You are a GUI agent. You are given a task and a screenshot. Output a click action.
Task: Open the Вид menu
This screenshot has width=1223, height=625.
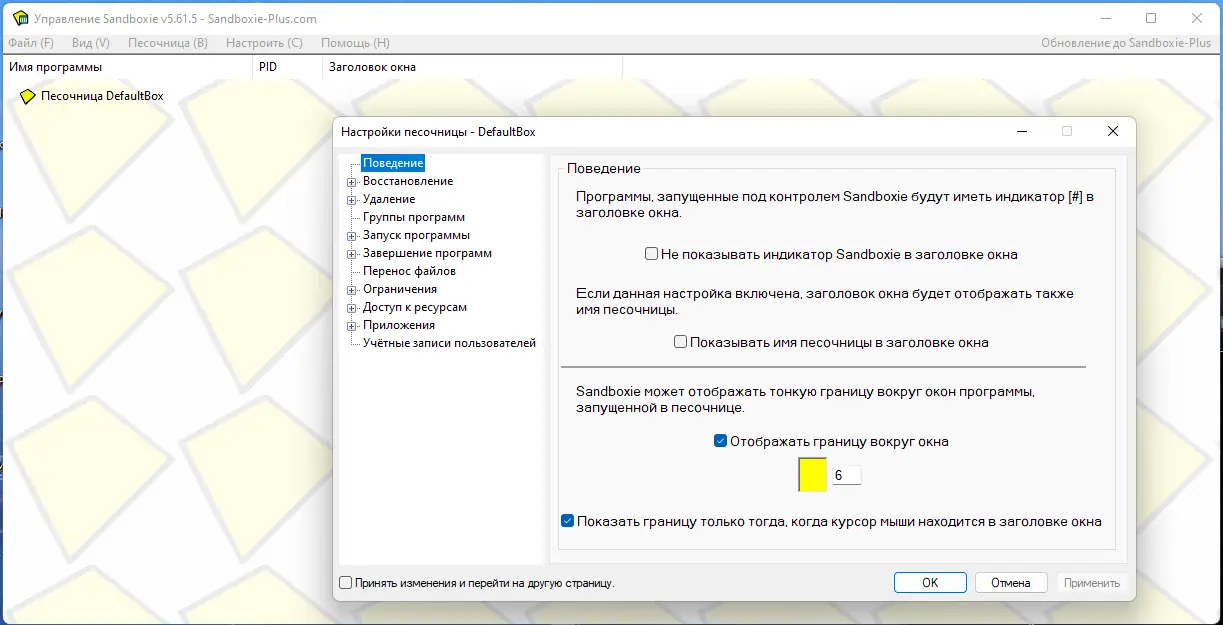click(x=89, y=42)
